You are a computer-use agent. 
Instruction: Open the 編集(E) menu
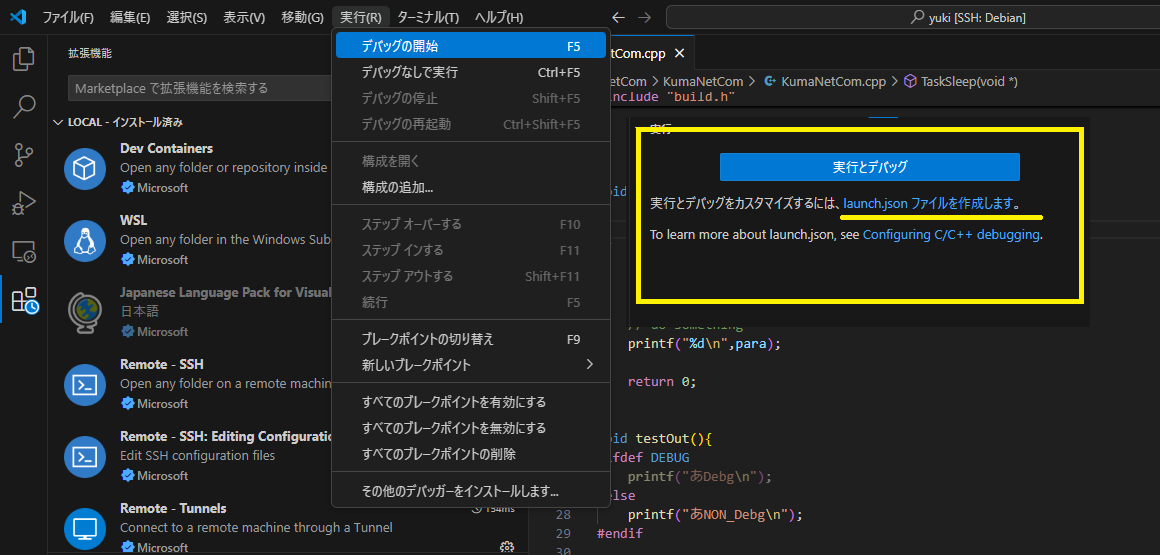coord(129,17)
